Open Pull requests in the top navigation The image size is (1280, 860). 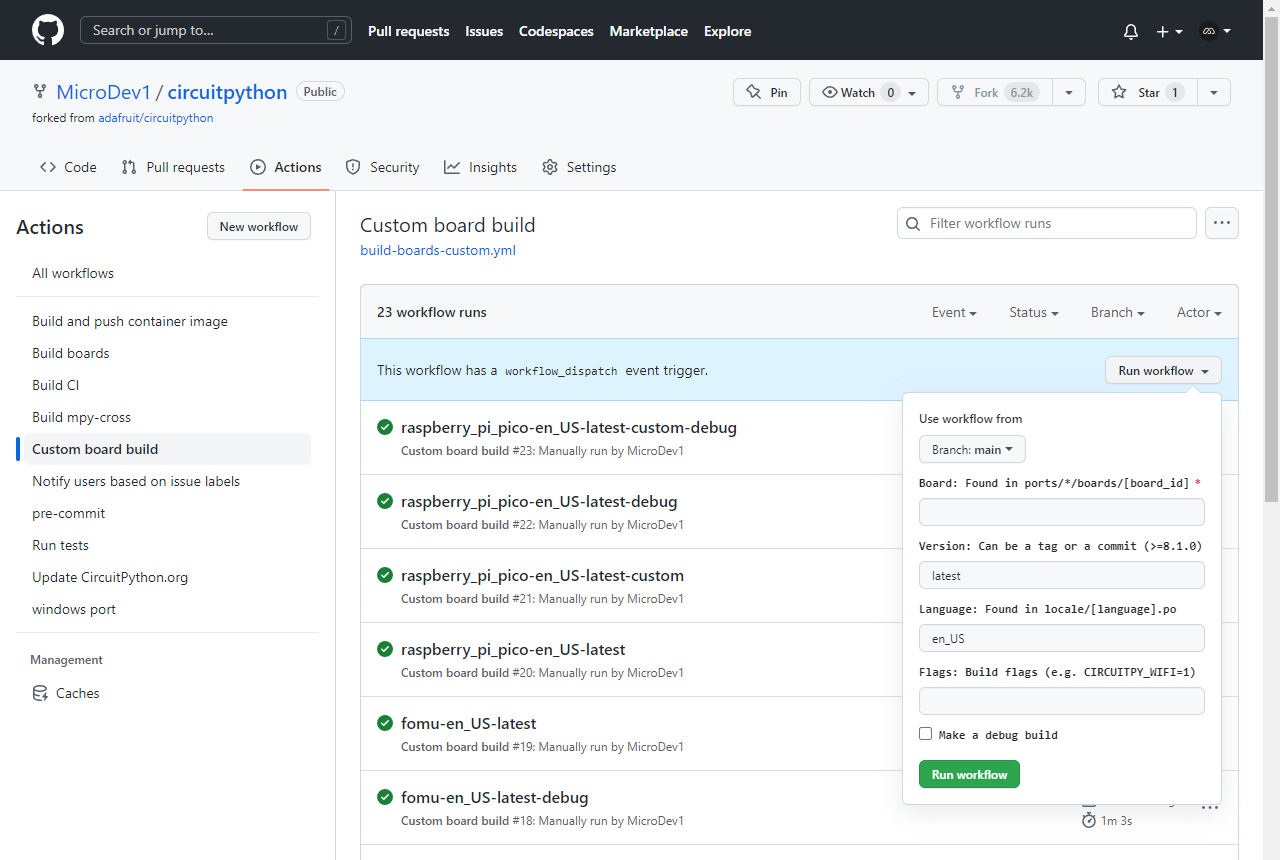click(409, 31)
